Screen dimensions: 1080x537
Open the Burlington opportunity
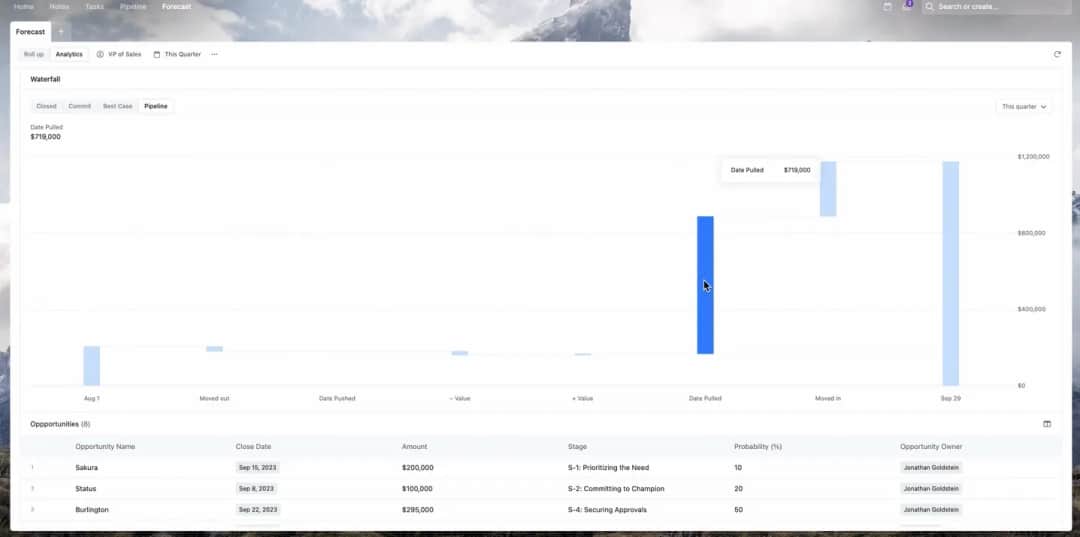tap(92, 510)
